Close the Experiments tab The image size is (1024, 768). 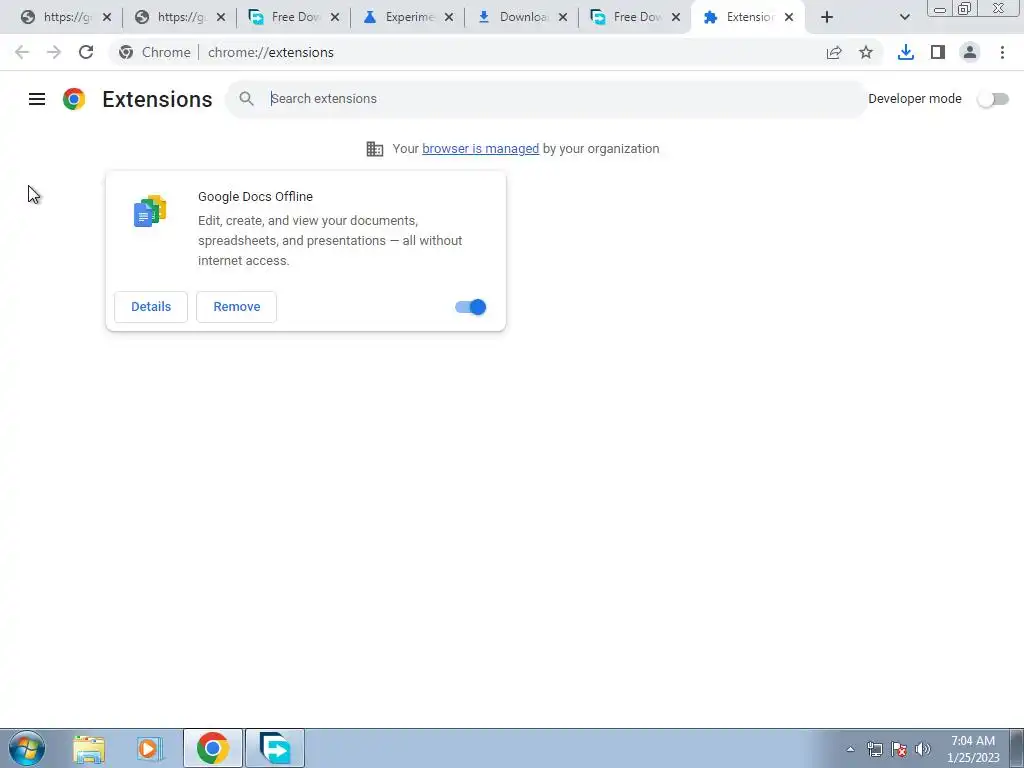[x=449, y=17]
